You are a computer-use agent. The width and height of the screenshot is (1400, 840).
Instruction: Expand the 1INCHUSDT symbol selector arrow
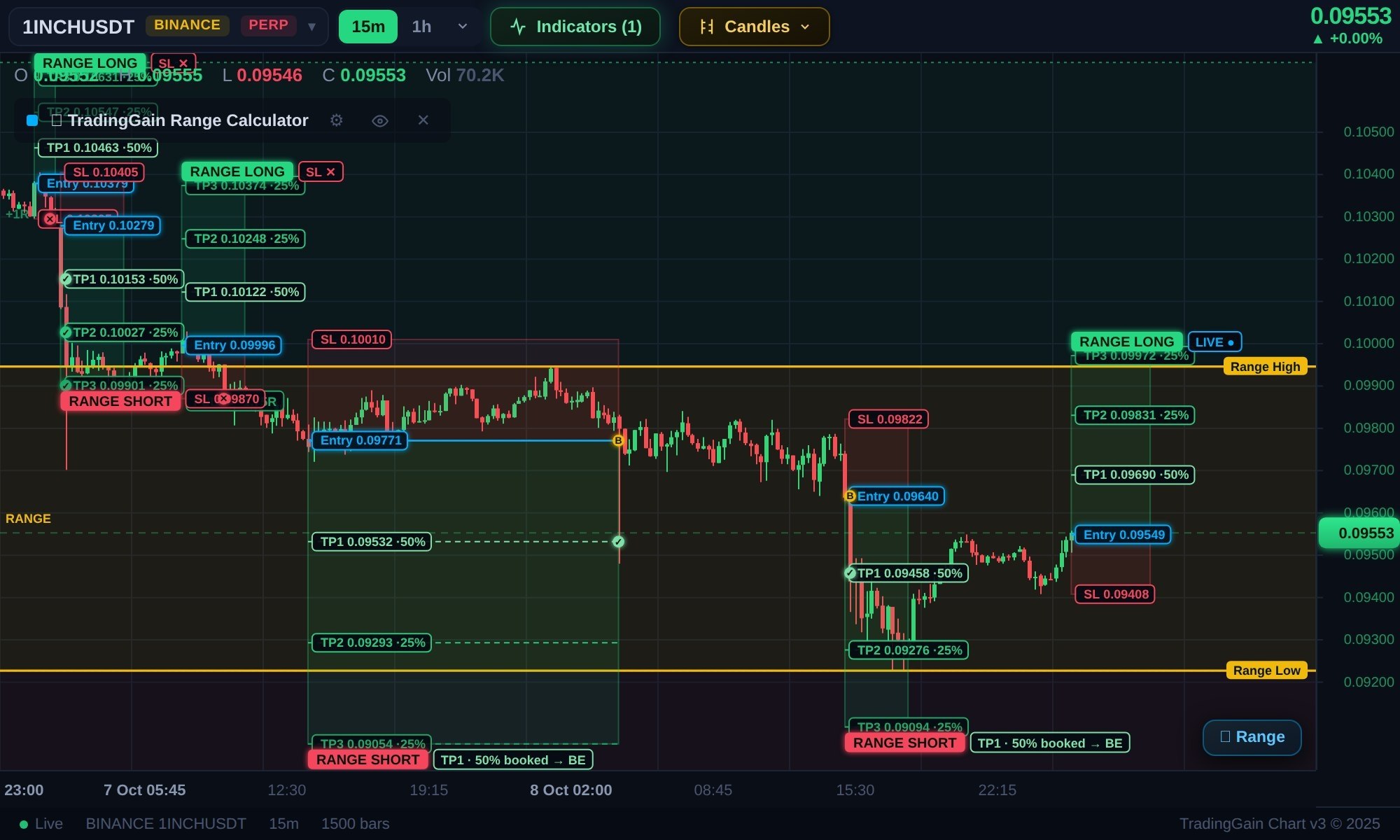(x=311, y=27)
